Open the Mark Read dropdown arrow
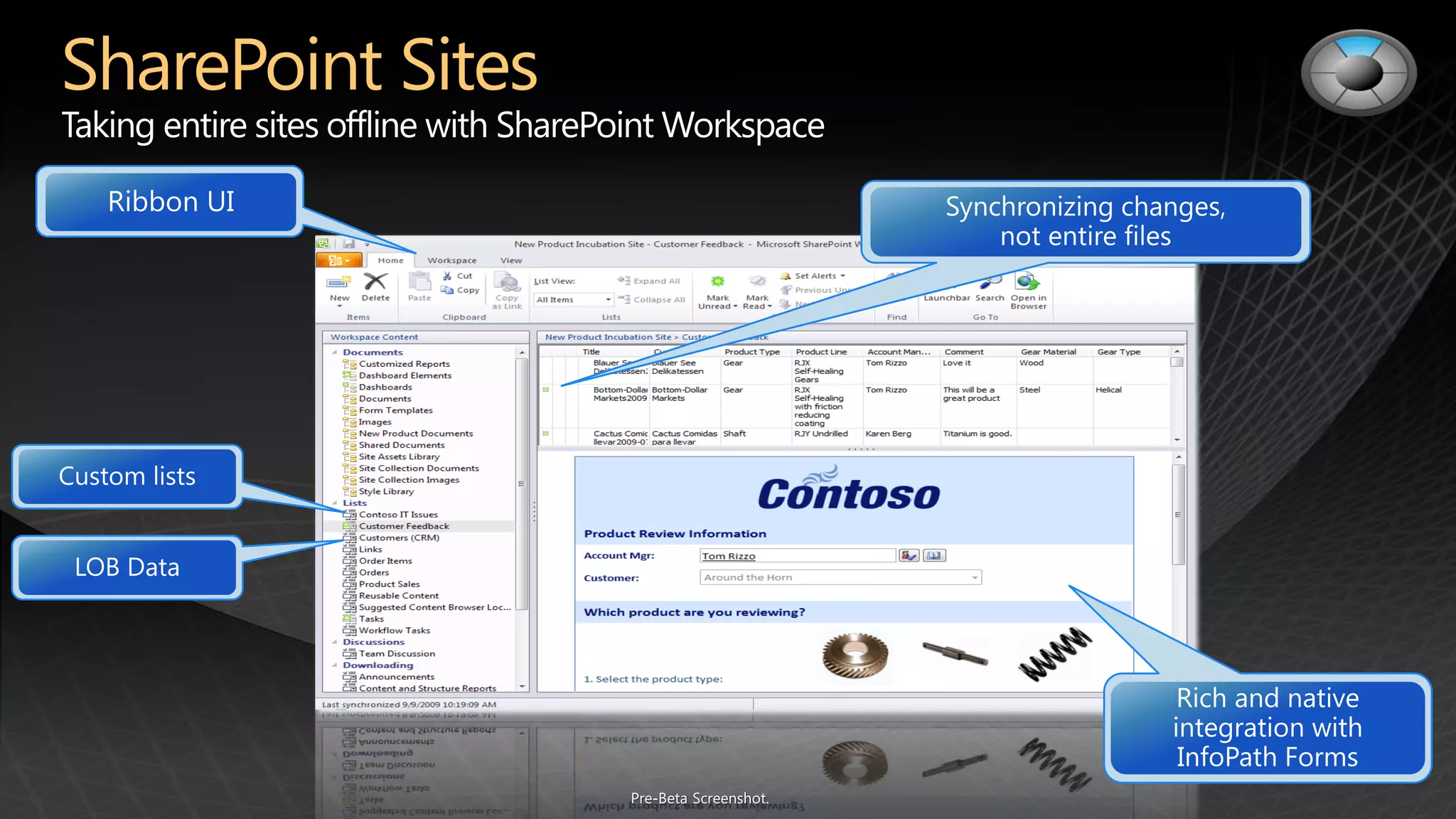 (x=769, y=306)
